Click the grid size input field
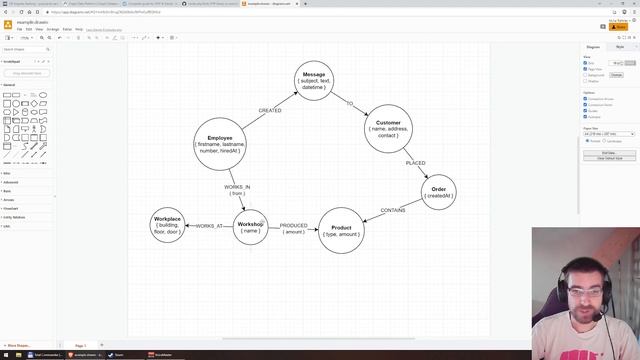This screenshot has width=640, height=360. coord(616,63)
